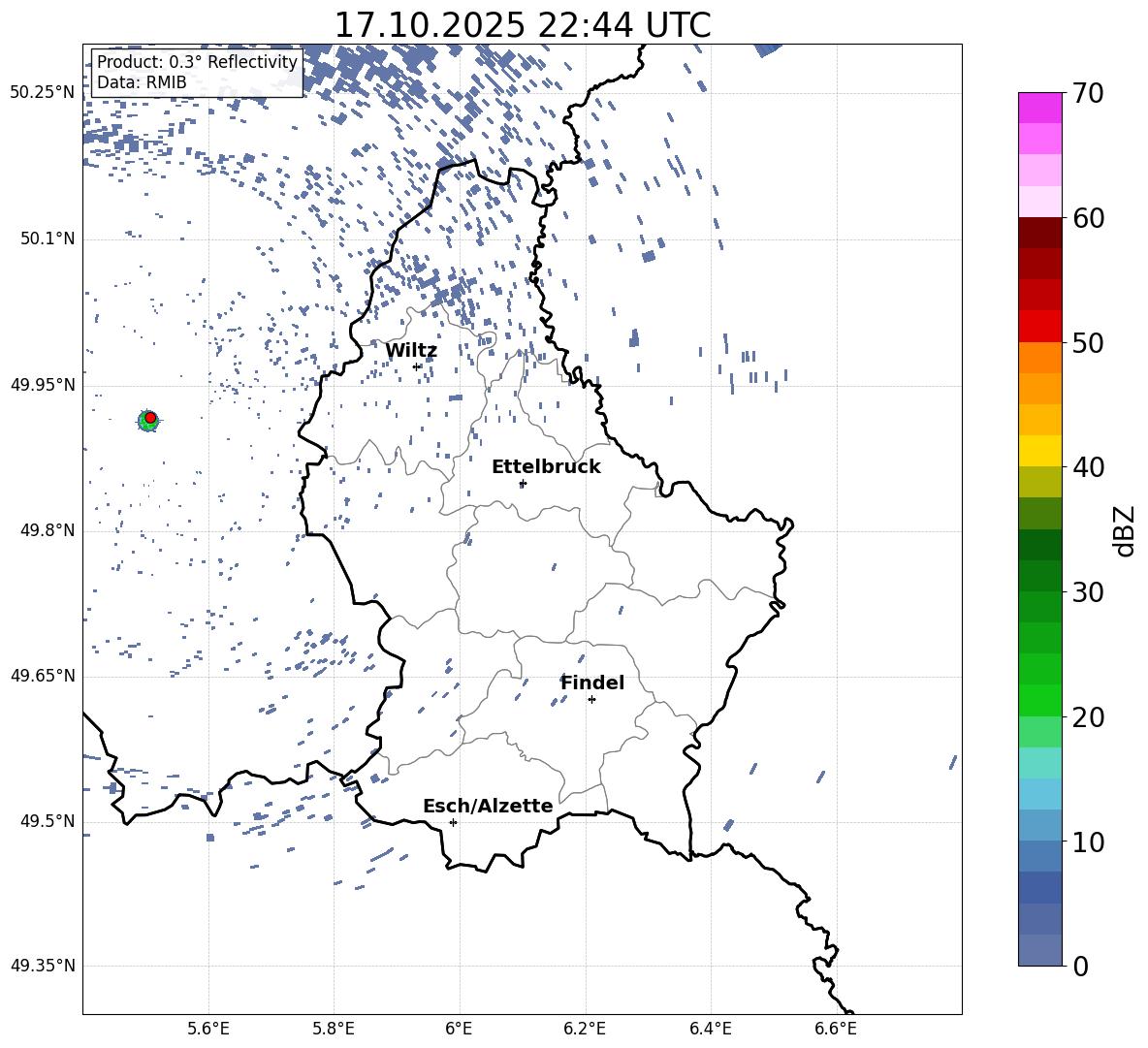Click the 5.8°E longitude label
The image size is (1148, 1048).
point(334,1029)
